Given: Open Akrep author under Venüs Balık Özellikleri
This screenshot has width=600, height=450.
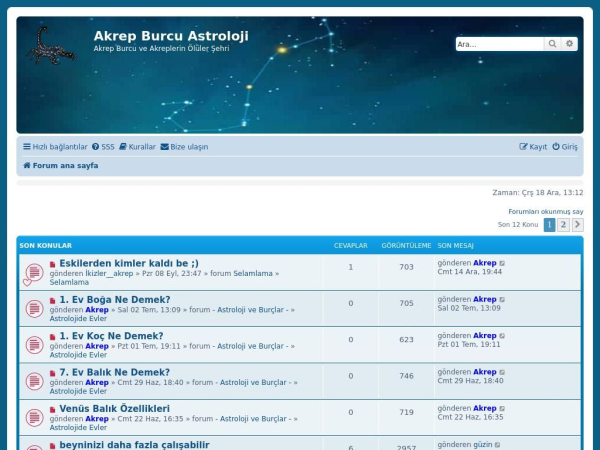Looking at the screenshot, I should 97,419.
